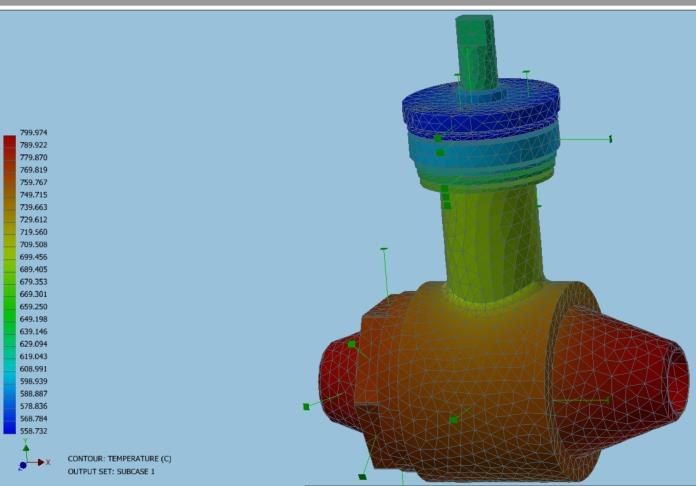Screen dimensions: 696x486
Task: Click the dark blue 558.732 legend band
Action: (9, 429)
